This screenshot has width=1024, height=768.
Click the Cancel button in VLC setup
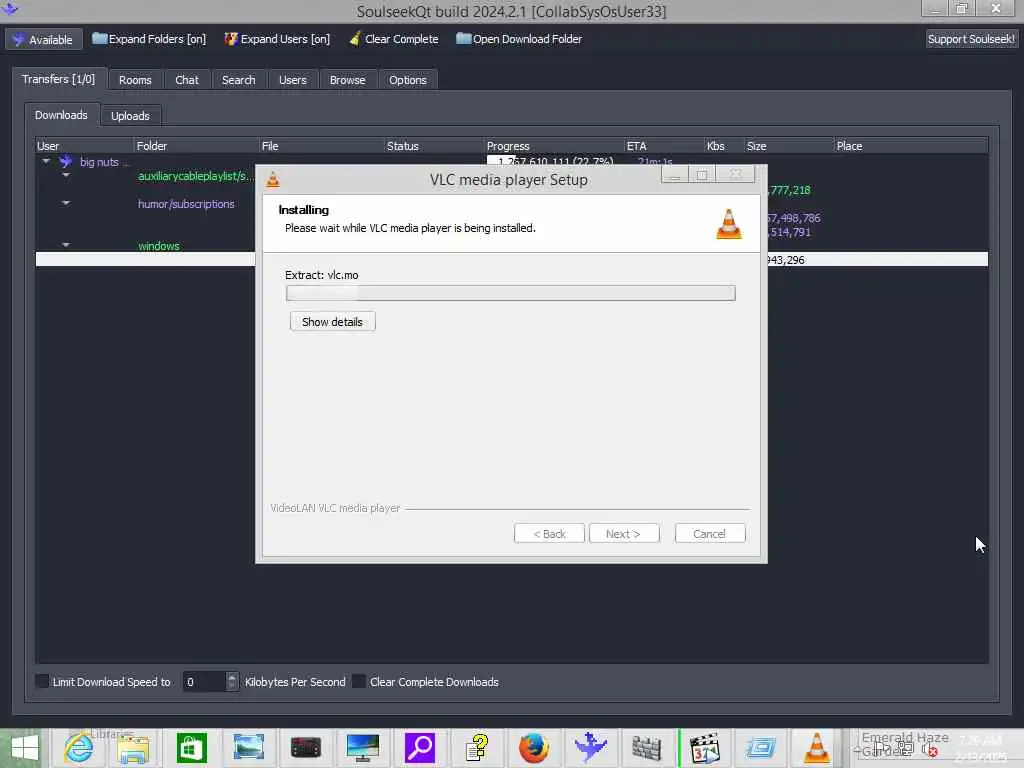coord(709,534)
